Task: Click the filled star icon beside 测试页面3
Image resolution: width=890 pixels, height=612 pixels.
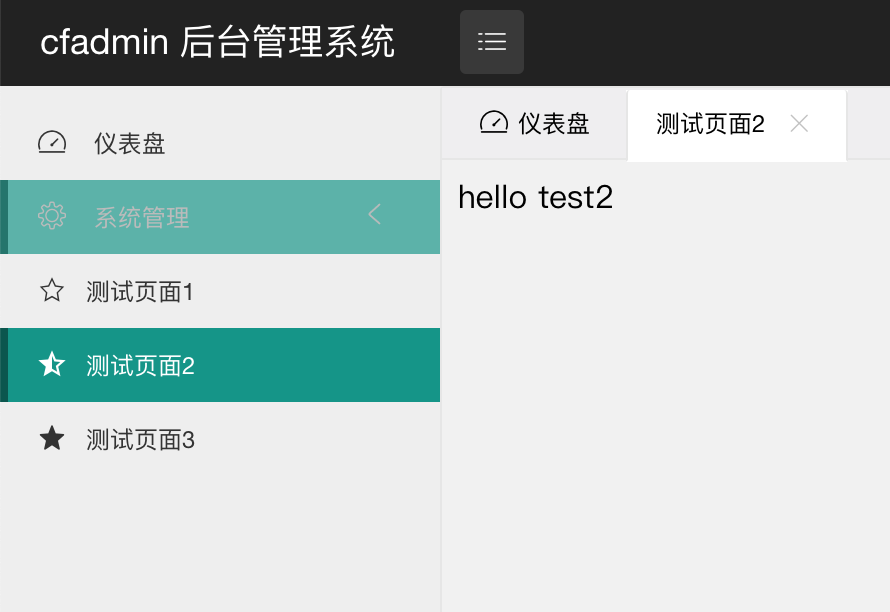Action: (52, 439)
